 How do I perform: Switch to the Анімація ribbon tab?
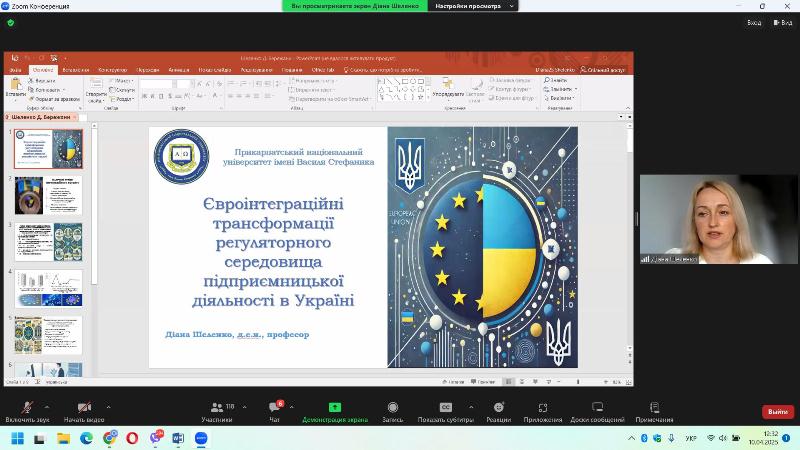point(179,70)
